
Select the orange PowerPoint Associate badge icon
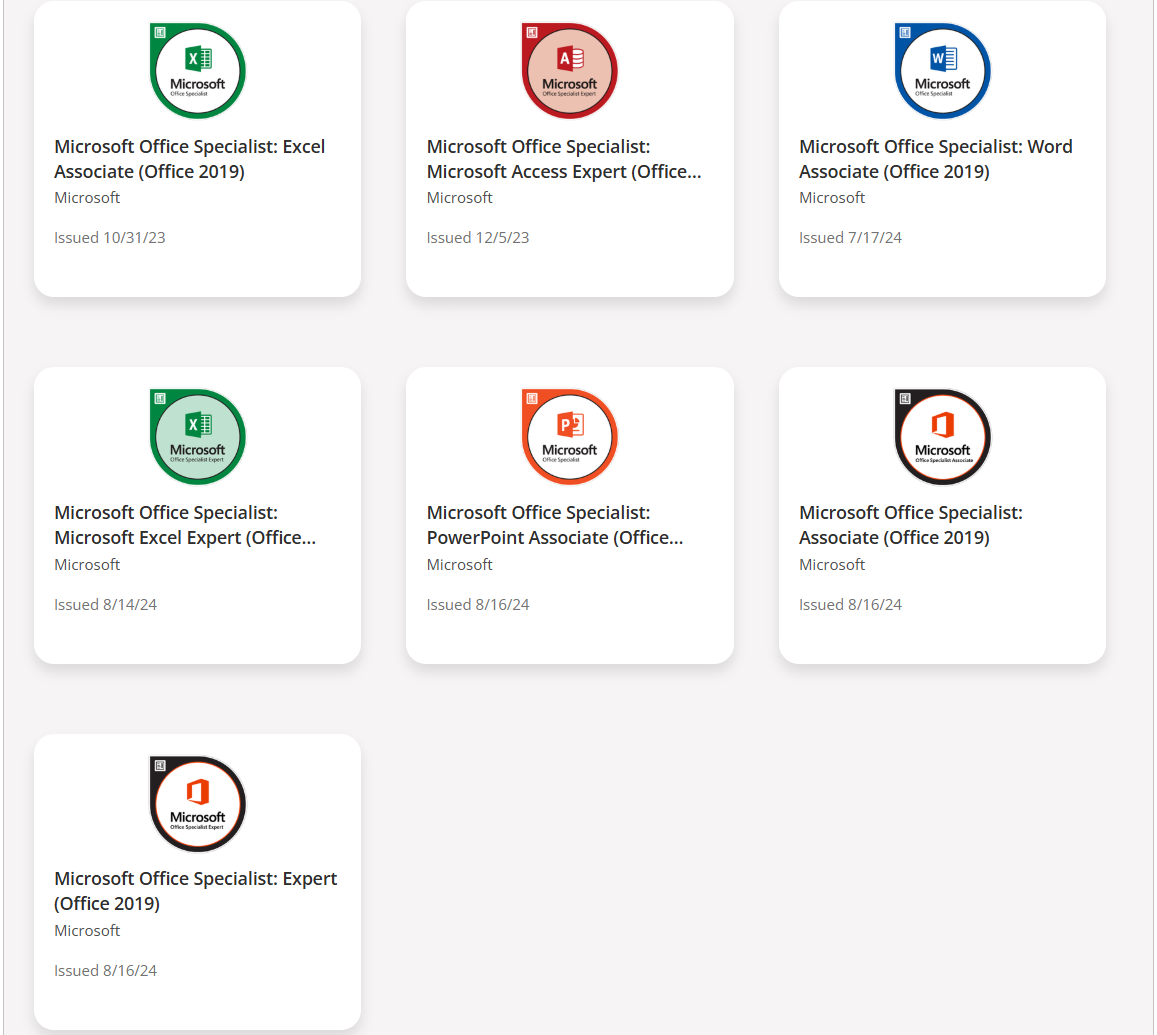569,437
